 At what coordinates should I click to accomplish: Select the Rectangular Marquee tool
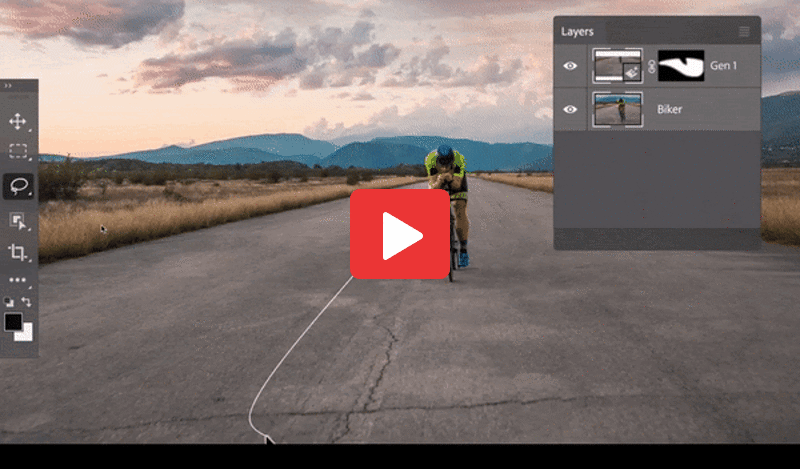pyautogui.click(x=18, y=151)
